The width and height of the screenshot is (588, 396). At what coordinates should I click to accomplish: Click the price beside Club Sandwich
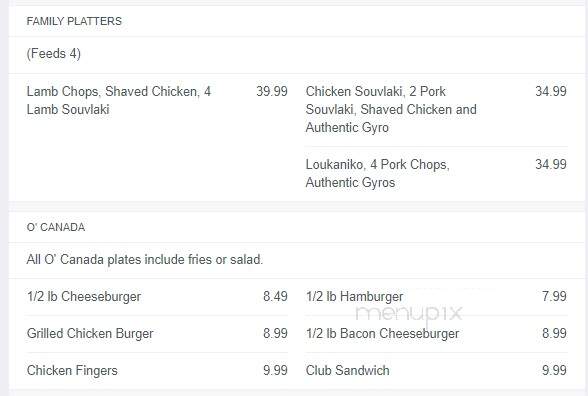tap(554, 370)
